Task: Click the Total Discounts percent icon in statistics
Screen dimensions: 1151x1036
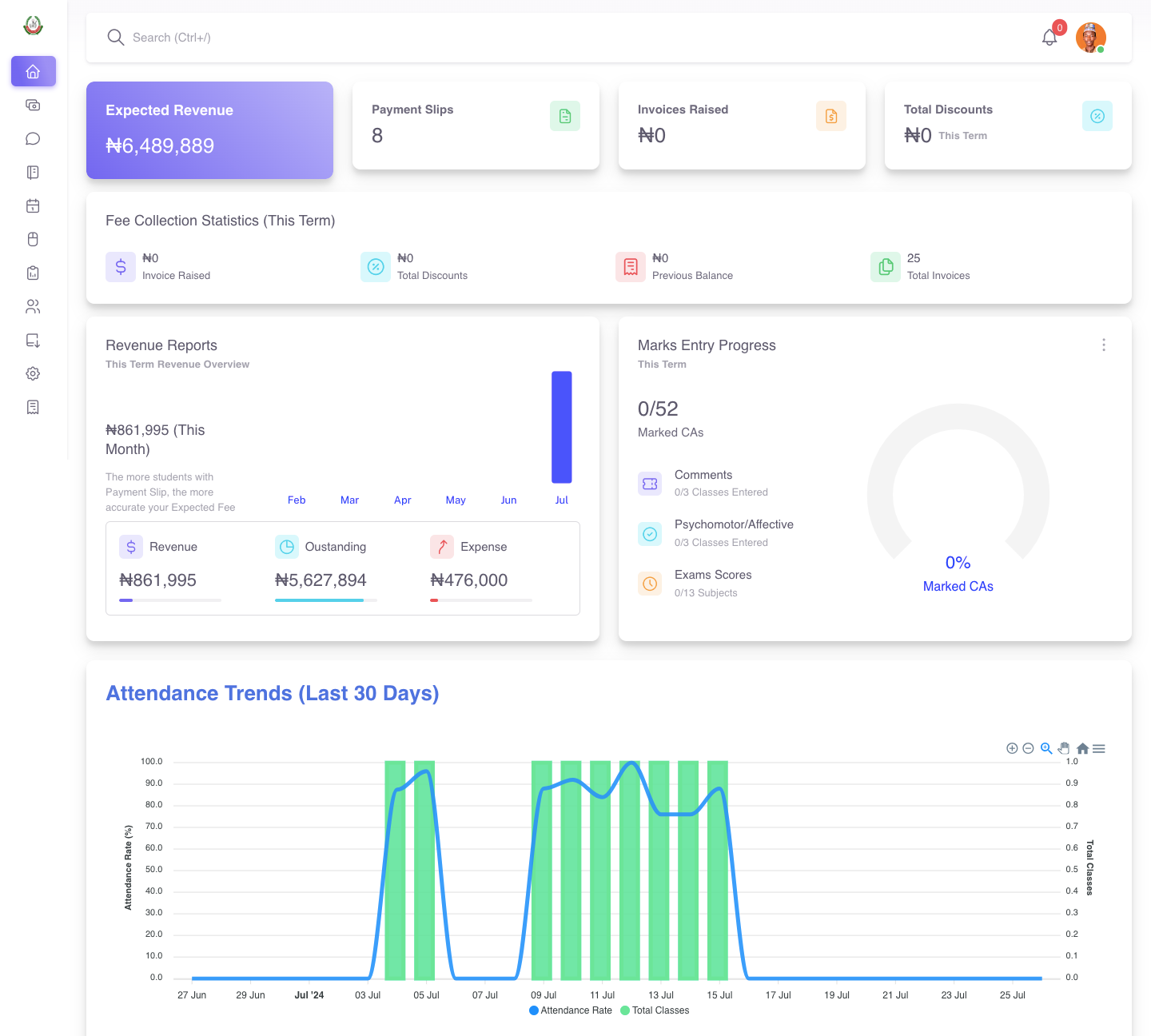Action: point(376,267)
